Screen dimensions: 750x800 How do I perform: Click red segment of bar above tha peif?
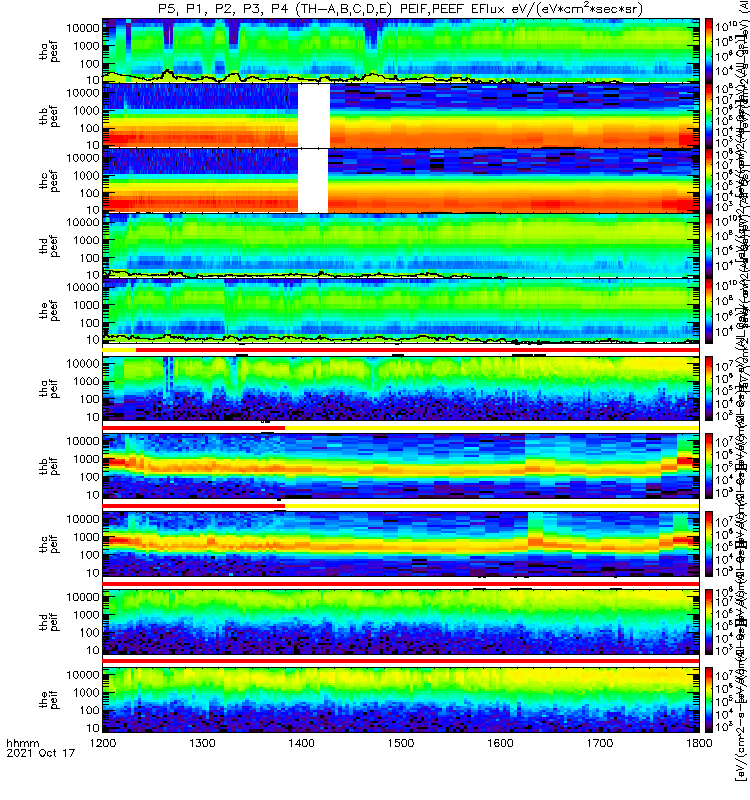(x=417, y=350)
